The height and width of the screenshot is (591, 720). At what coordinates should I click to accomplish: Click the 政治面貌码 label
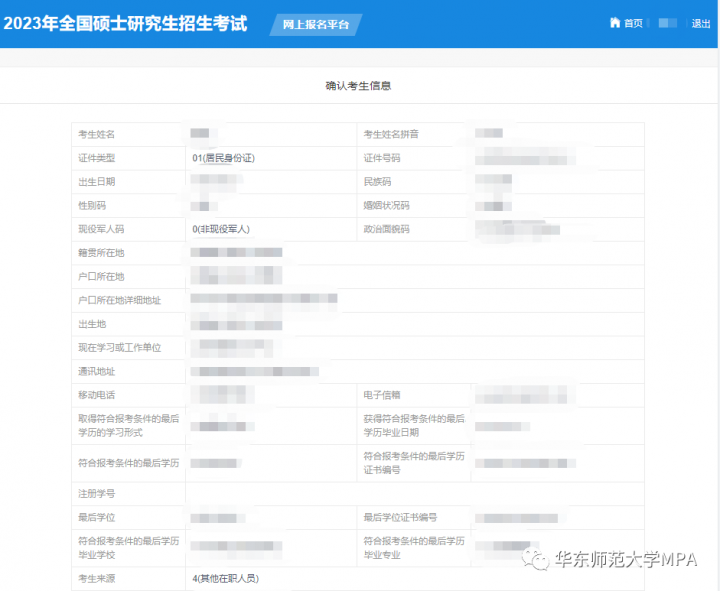386,229
